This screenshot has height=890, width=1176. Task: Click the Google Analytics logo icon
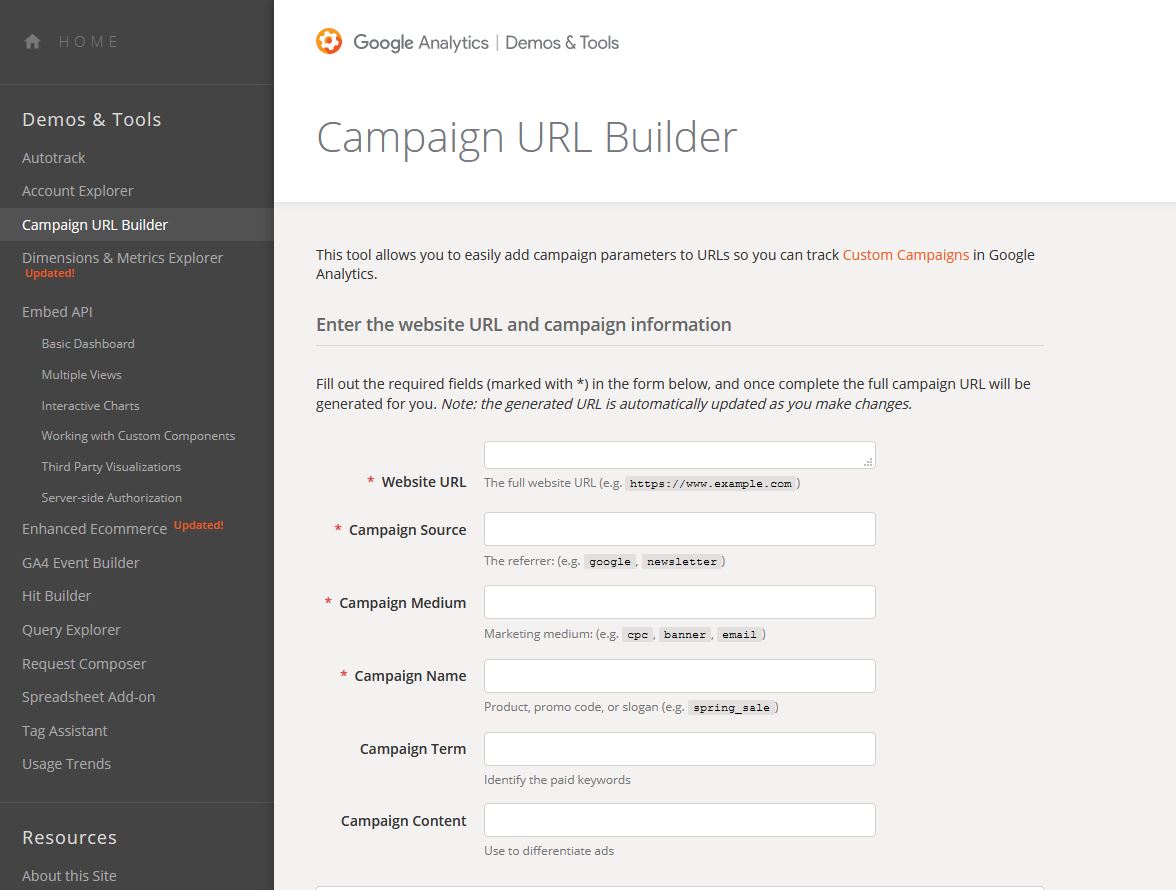pos(329,42)
